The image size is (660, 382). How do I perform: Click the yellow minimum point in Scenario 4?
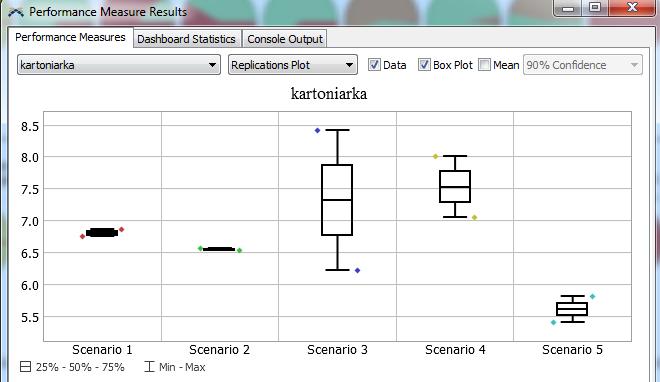[474, 218]
